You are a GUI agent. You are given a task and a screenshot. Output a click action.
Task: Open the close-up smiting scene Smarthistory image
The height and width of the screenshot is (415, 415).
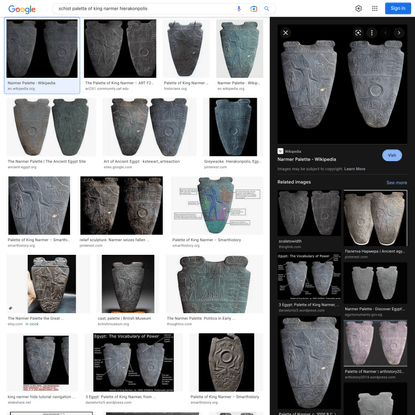point(39,206)
